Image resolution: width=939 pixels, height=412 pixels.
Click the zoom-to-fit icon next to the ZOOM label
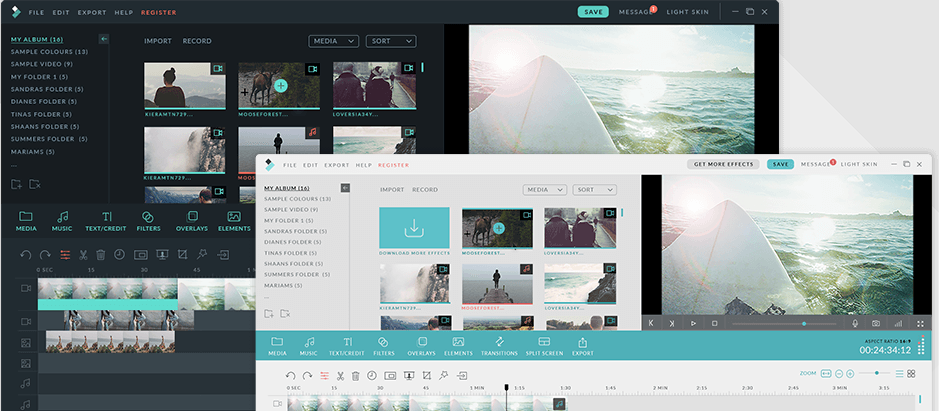point(826,374)
